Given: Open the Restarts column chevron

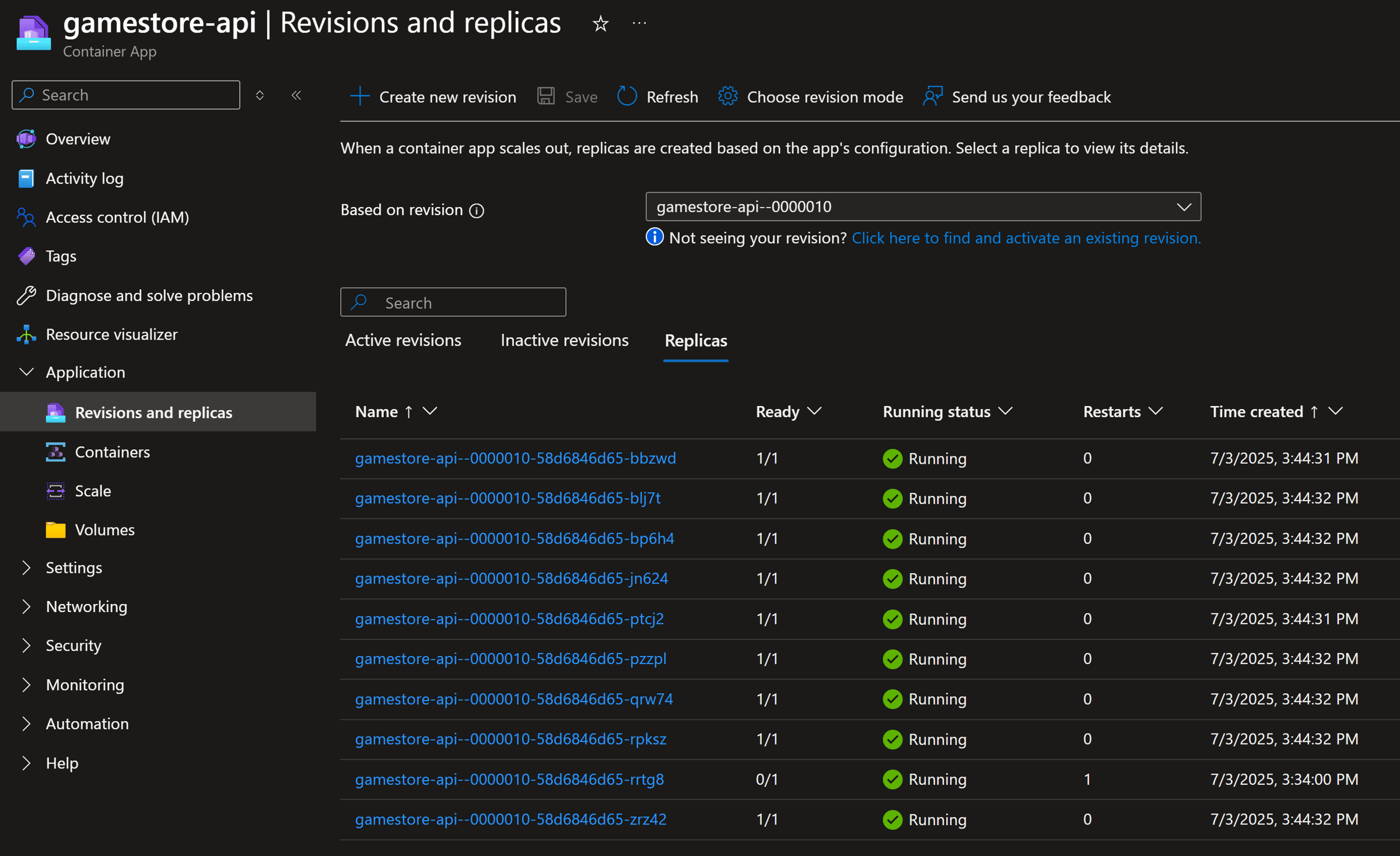Looking at the screenshot, I should pyautogui.click(x=1156, y=411).
